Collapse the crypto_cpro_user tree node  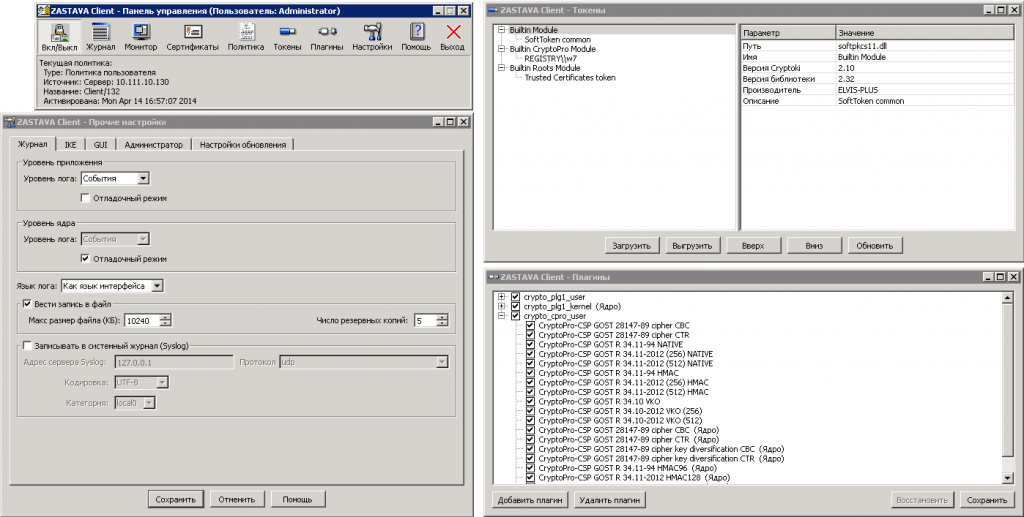502,316
